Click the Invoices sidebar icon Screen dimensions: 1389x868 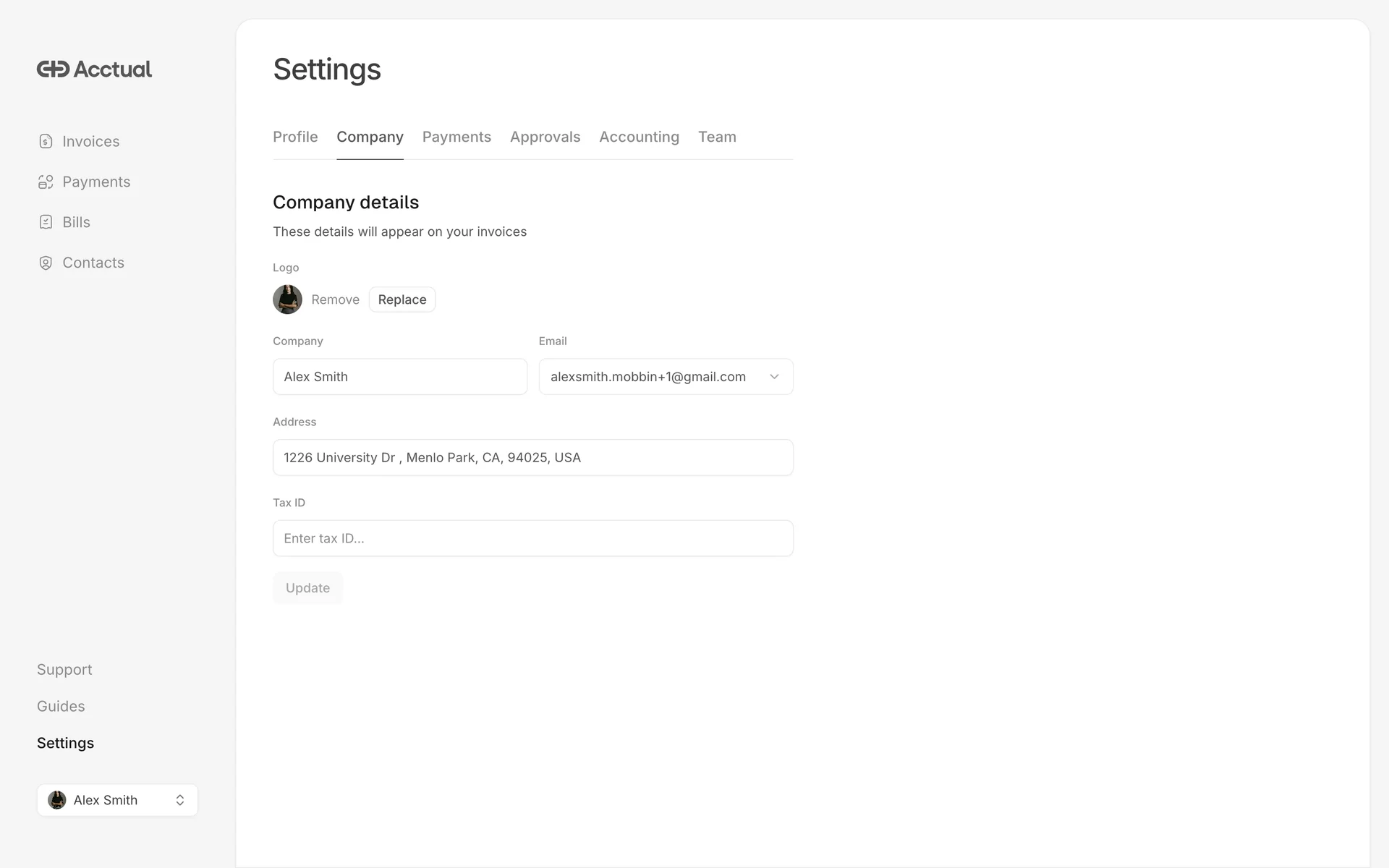coord(46,141)
